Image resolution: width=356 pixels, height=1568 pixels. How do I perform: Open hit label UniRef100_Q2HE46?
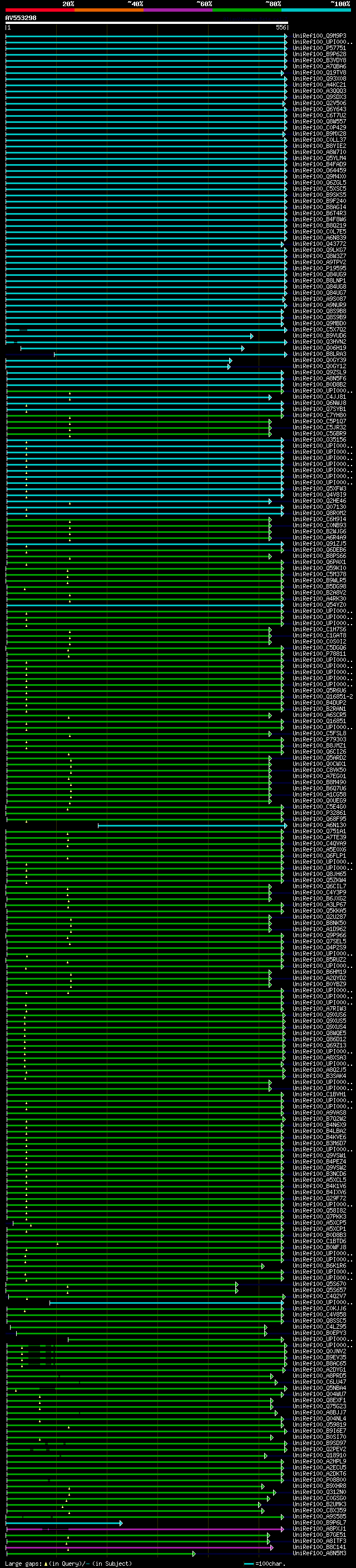(319, 501)
